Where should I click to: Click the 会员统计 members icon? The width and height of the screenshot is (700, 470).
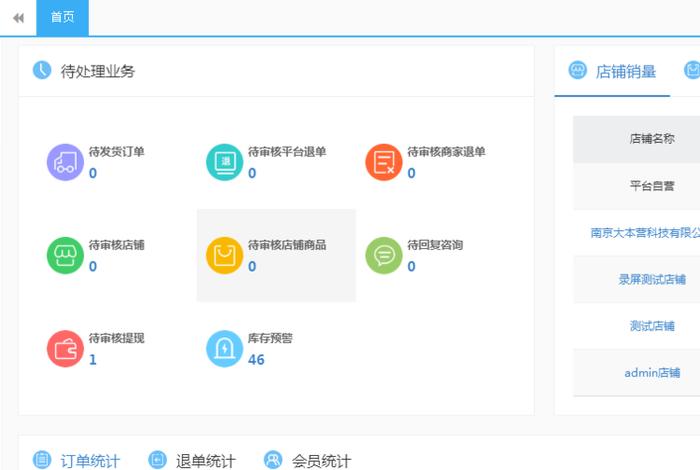[x=273, y=460]
